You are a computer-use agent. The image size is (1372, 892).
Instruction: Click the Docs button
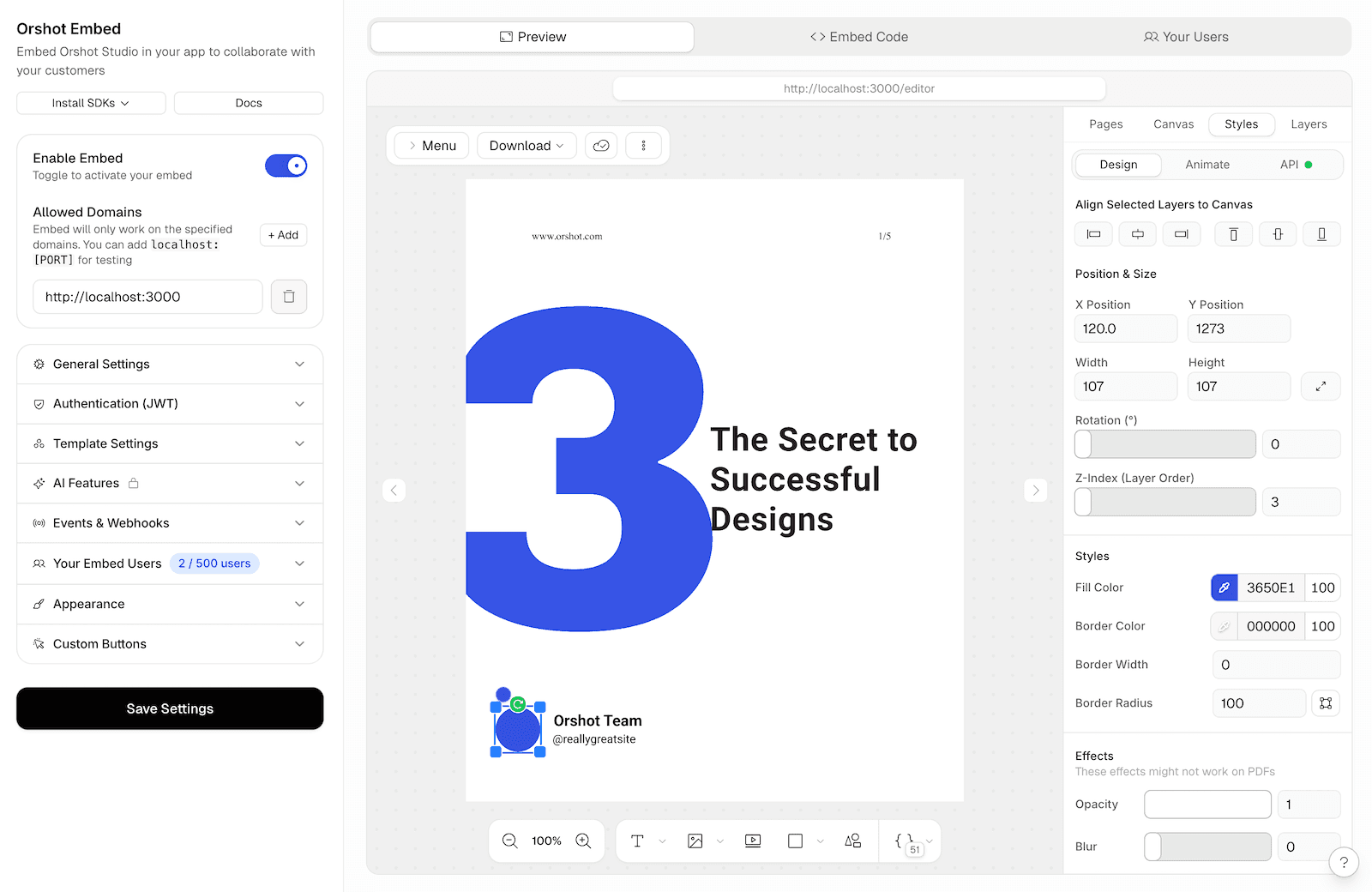coord(248,102)
